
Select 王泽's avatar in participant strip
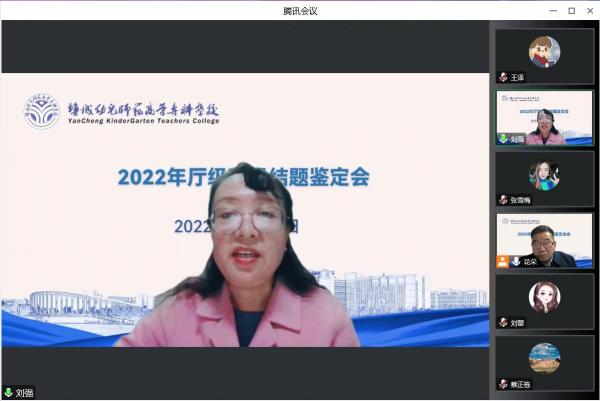tap(544, 51)
